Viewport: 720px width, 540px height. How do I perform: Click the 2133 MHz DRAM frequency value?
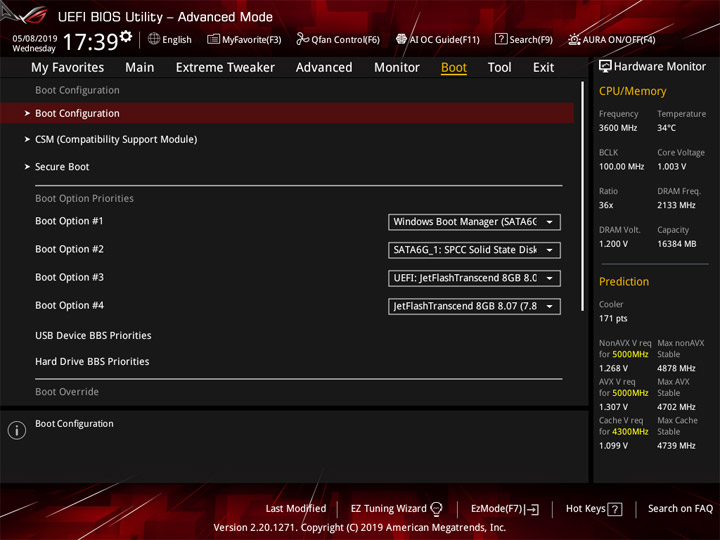tap(676, 205)
